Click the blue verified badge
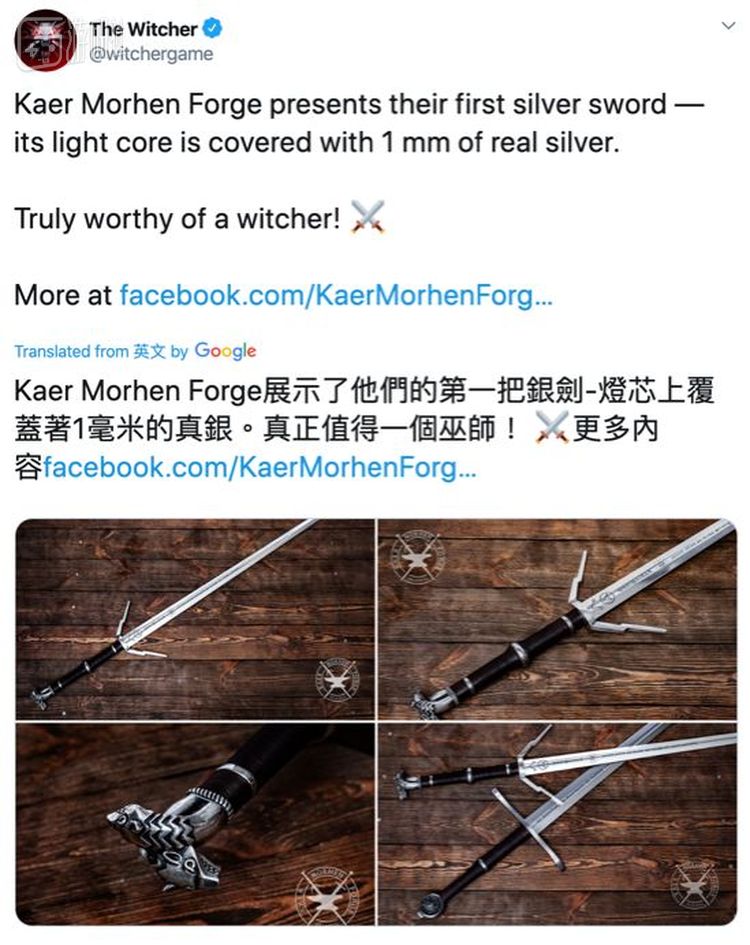The height and width of the screenshot is (945, 750). pos(212,28)
